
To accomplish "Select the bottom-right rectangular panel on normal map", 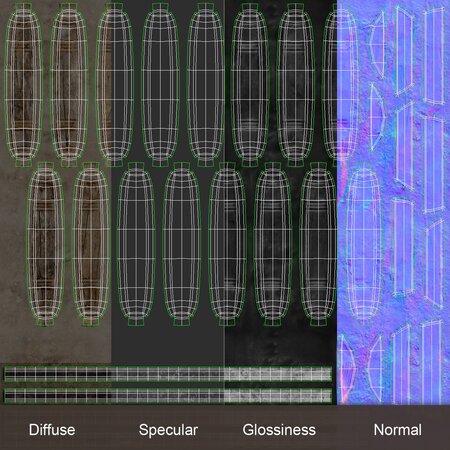I will tap(432, 362).
